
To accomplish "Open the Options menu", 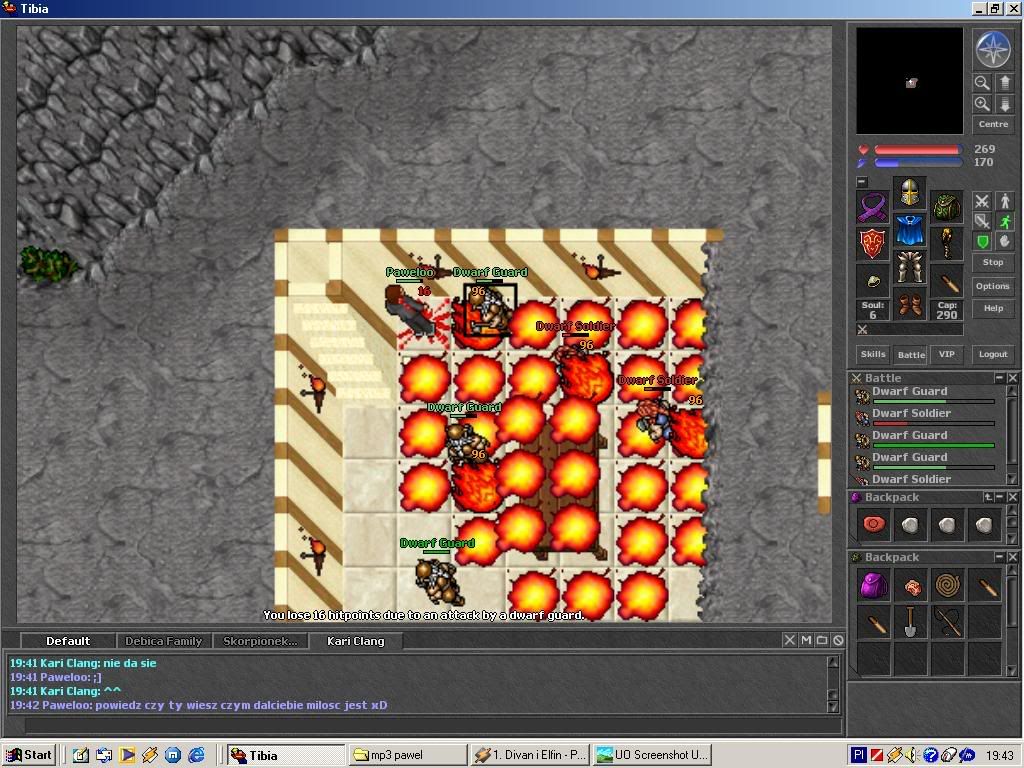I will click(x=993, y=286).
